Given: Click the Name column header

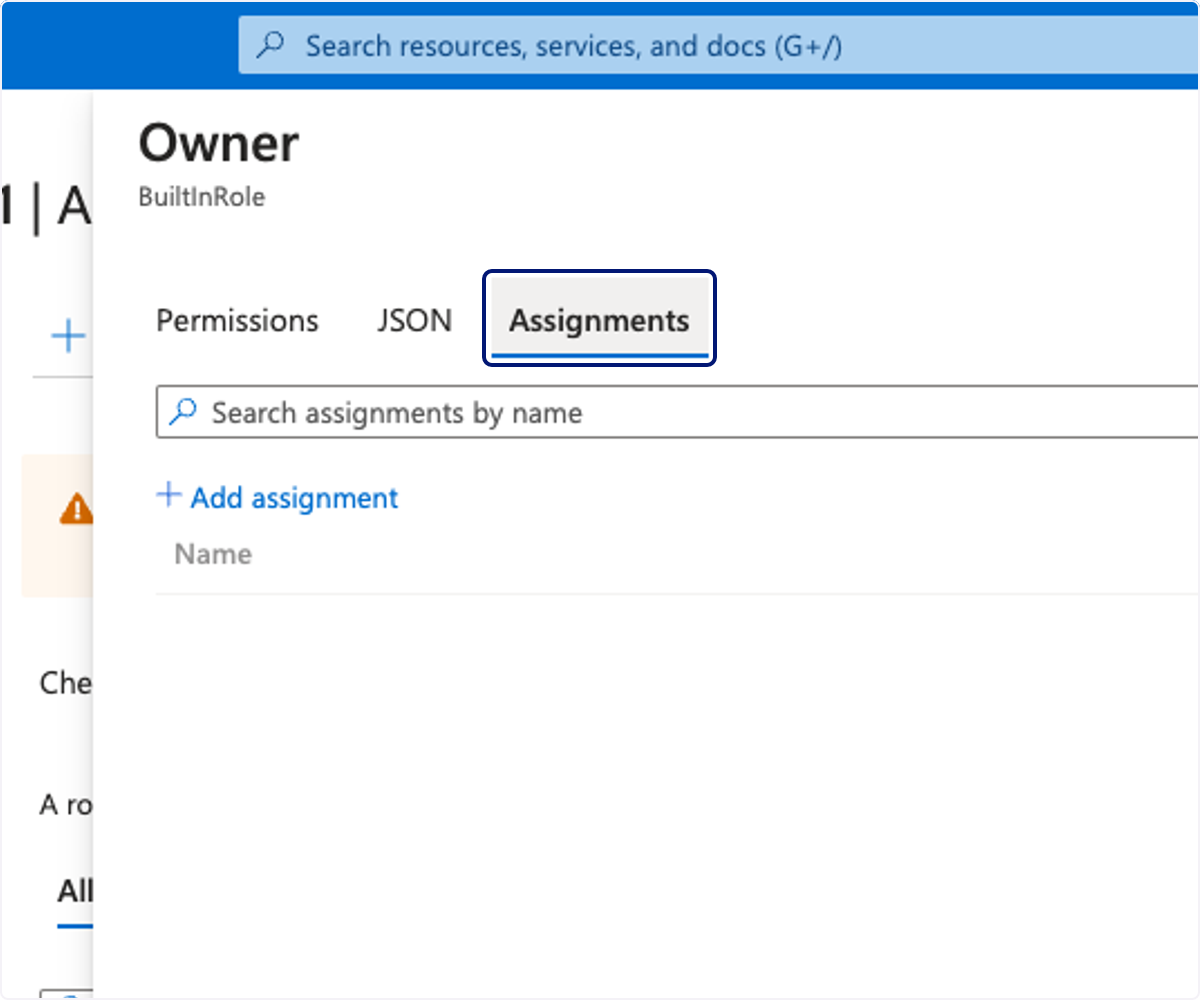Looking at the screenshot, I should point(213,554).
